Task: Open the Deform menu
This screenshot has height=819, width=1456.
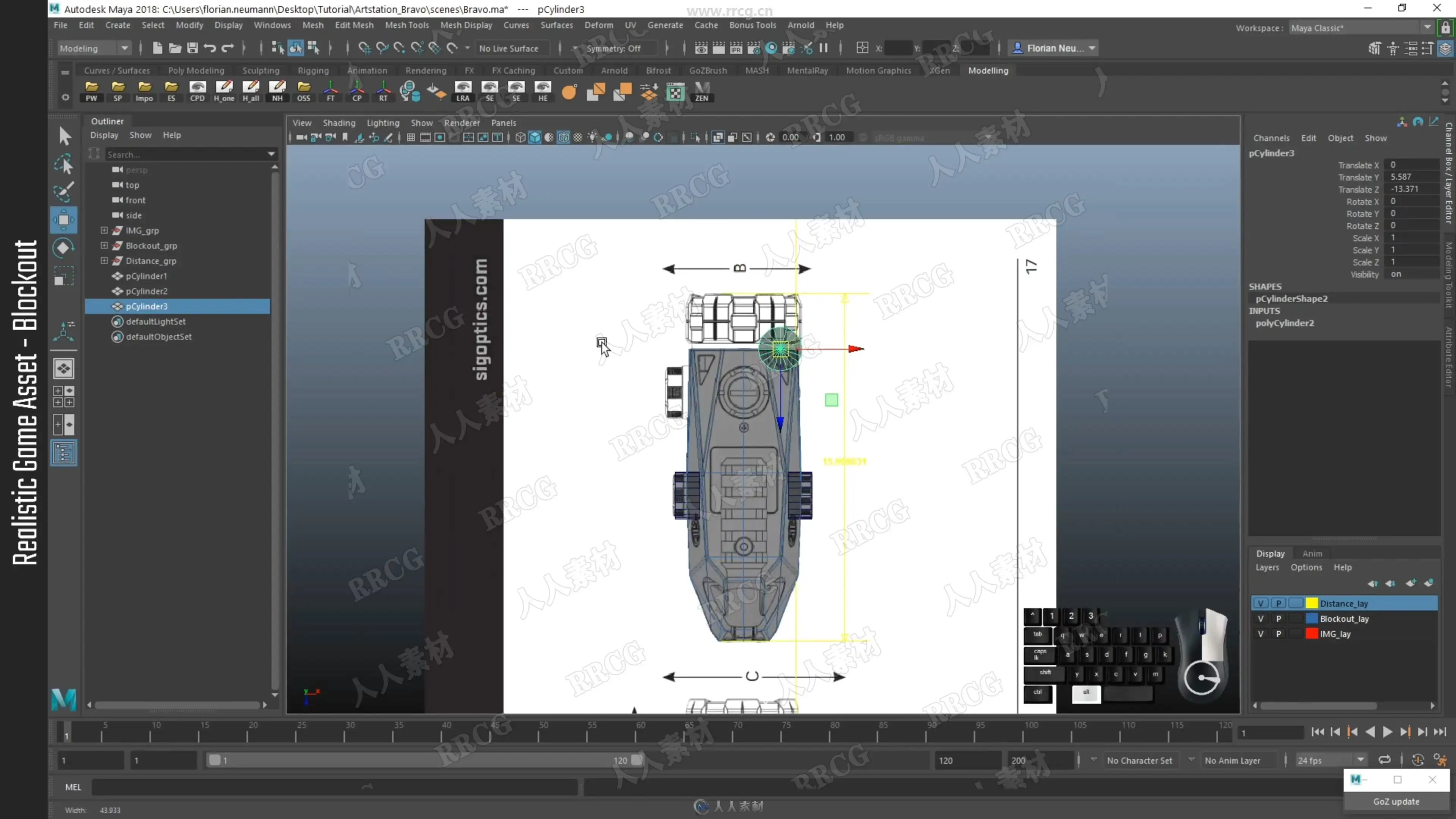Action: point(599,25)
